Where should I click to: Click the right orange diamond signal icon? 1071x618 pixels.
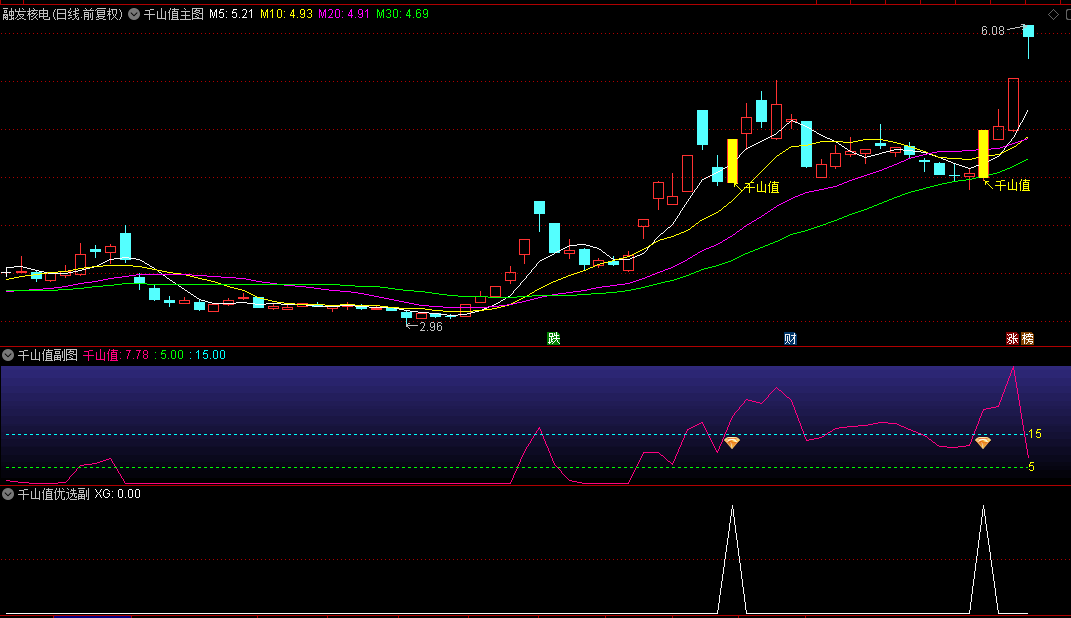coord(983,442)
